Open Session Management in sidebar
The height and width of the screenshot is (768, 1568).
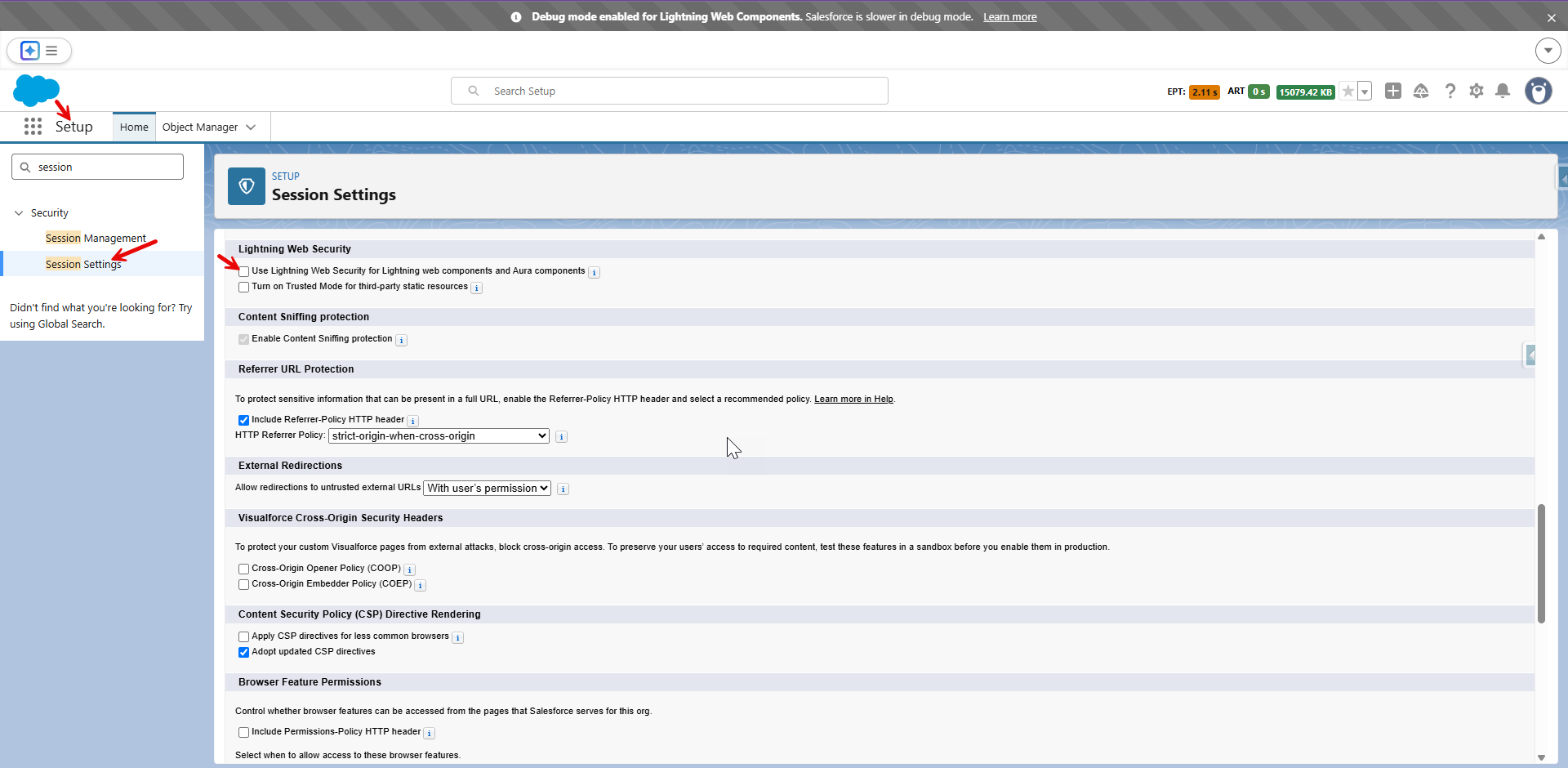pos(96,239)
